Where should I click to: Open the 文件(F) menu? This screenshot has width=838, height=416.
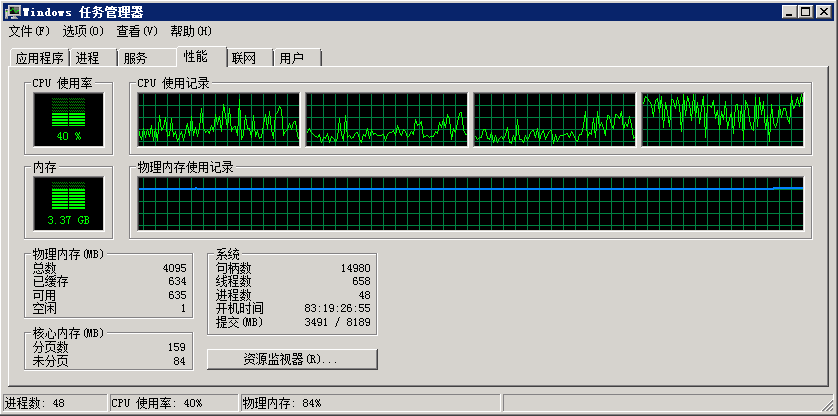pos(29,32)
